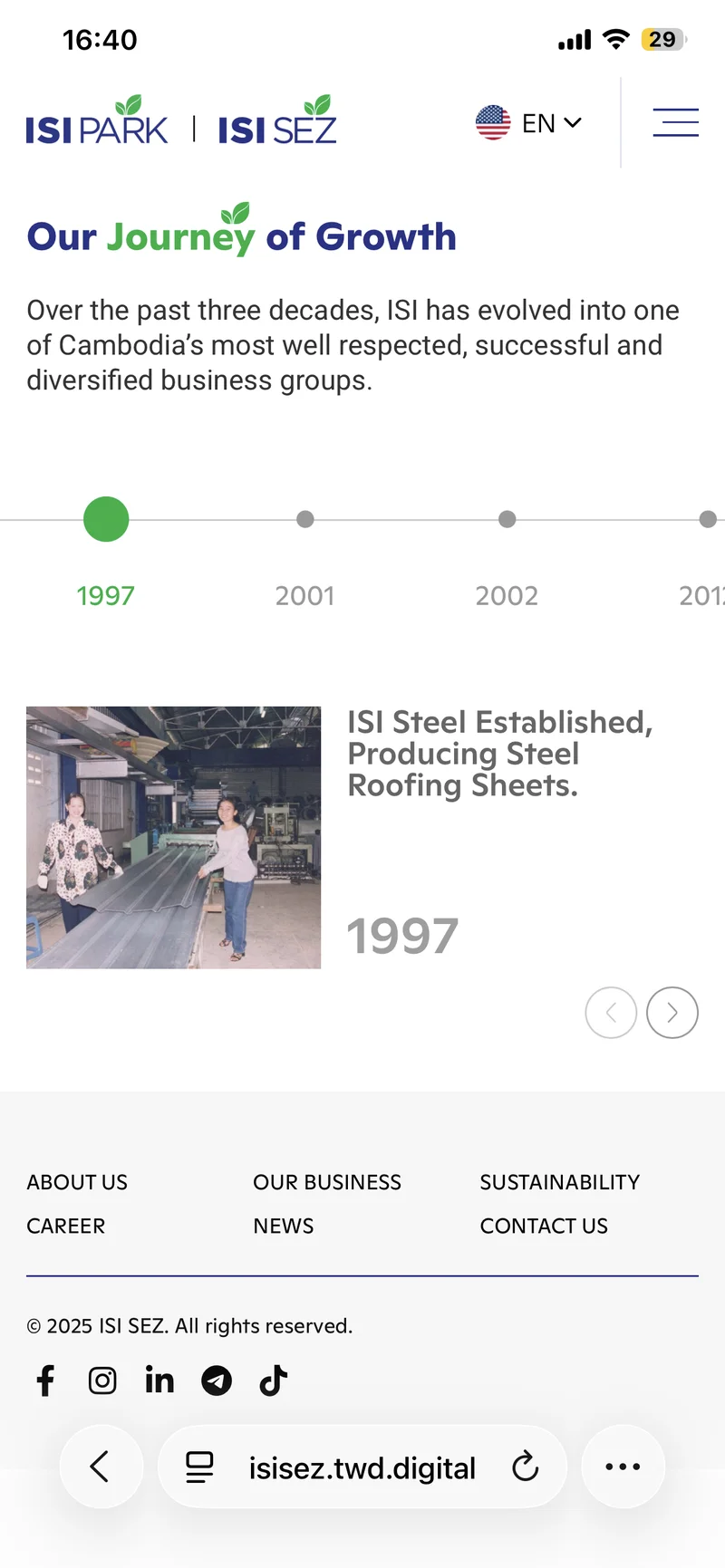
Task: Go to the Contact Us page
Action: (x=544, y=1226)
